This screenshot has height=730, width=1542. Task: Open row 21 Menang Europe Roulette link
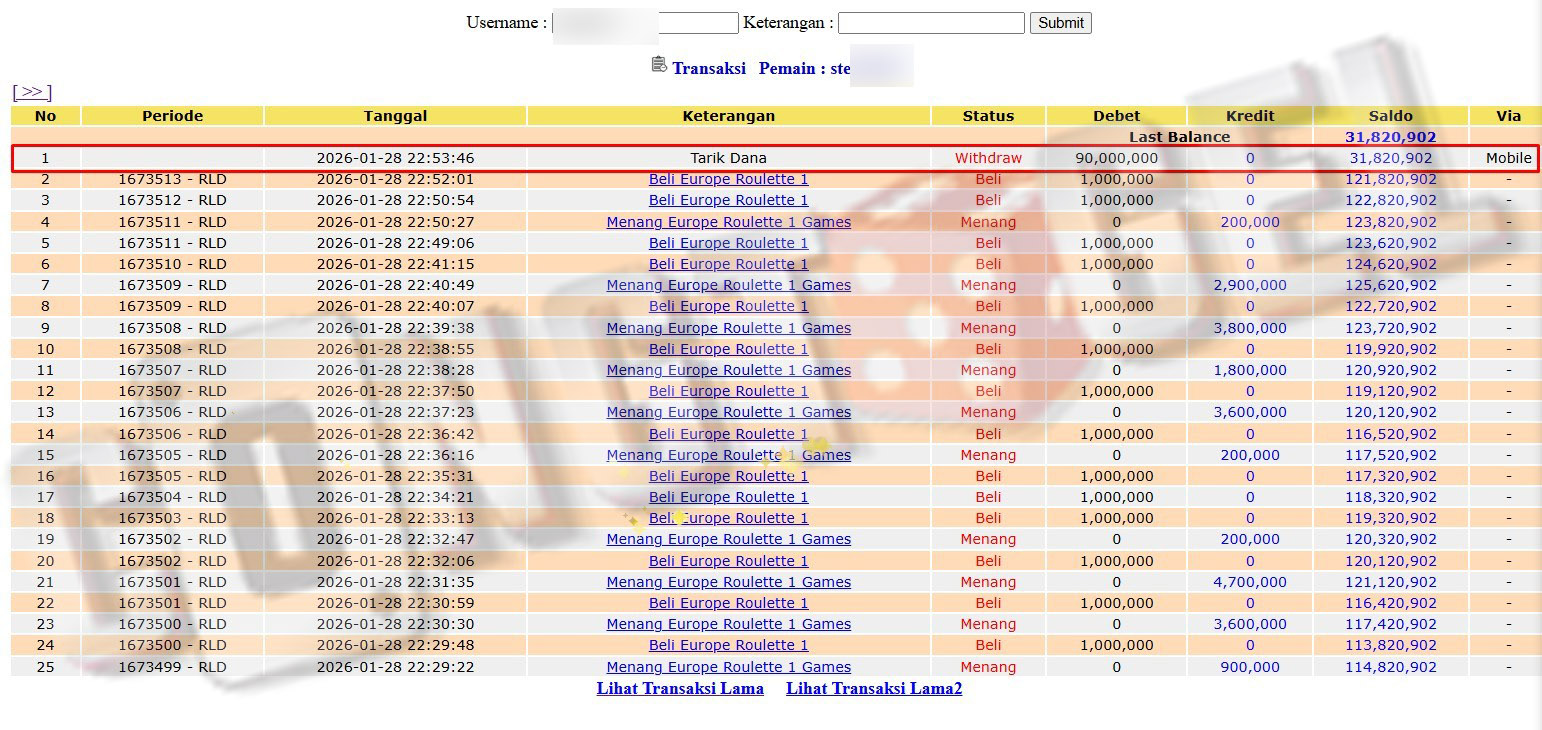coord(728,582)
